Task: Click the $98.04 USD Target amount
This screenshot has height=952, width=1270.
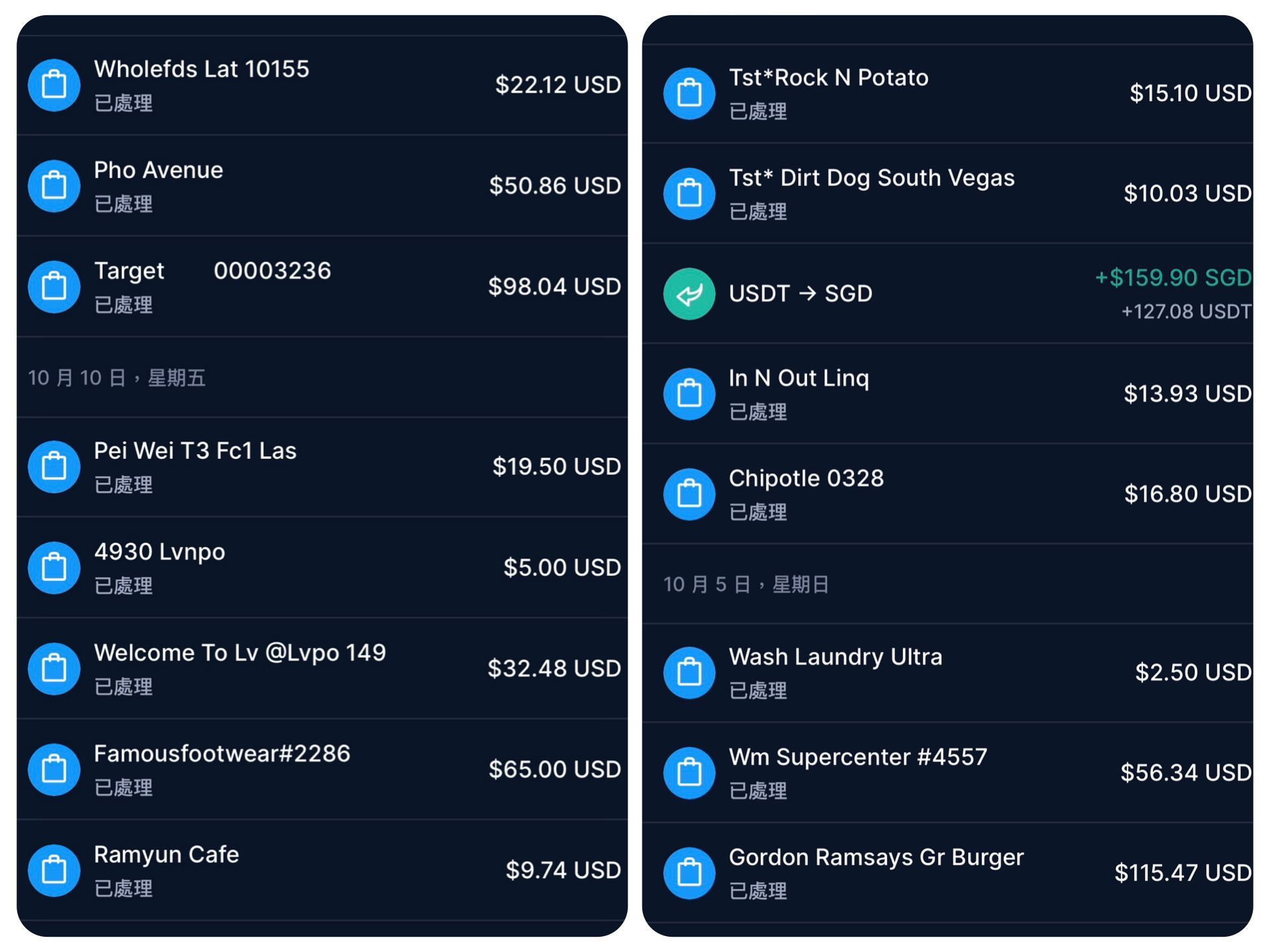Action: coord(554,287)
